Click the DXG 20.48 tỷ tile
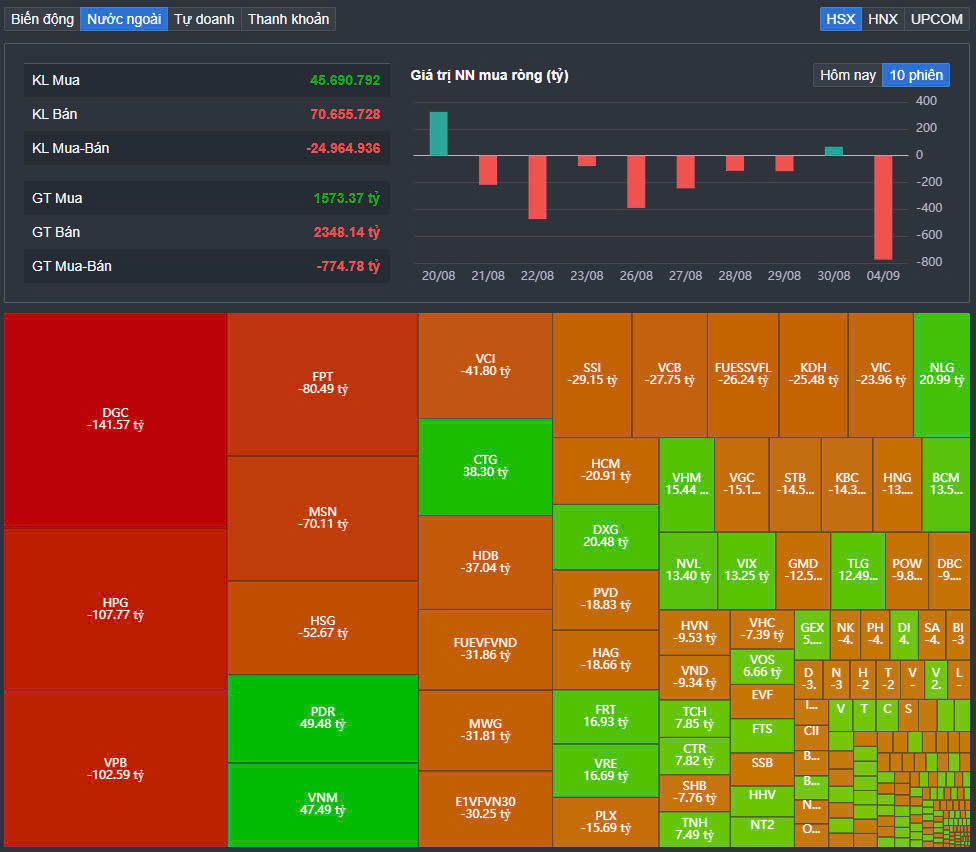 606,536
